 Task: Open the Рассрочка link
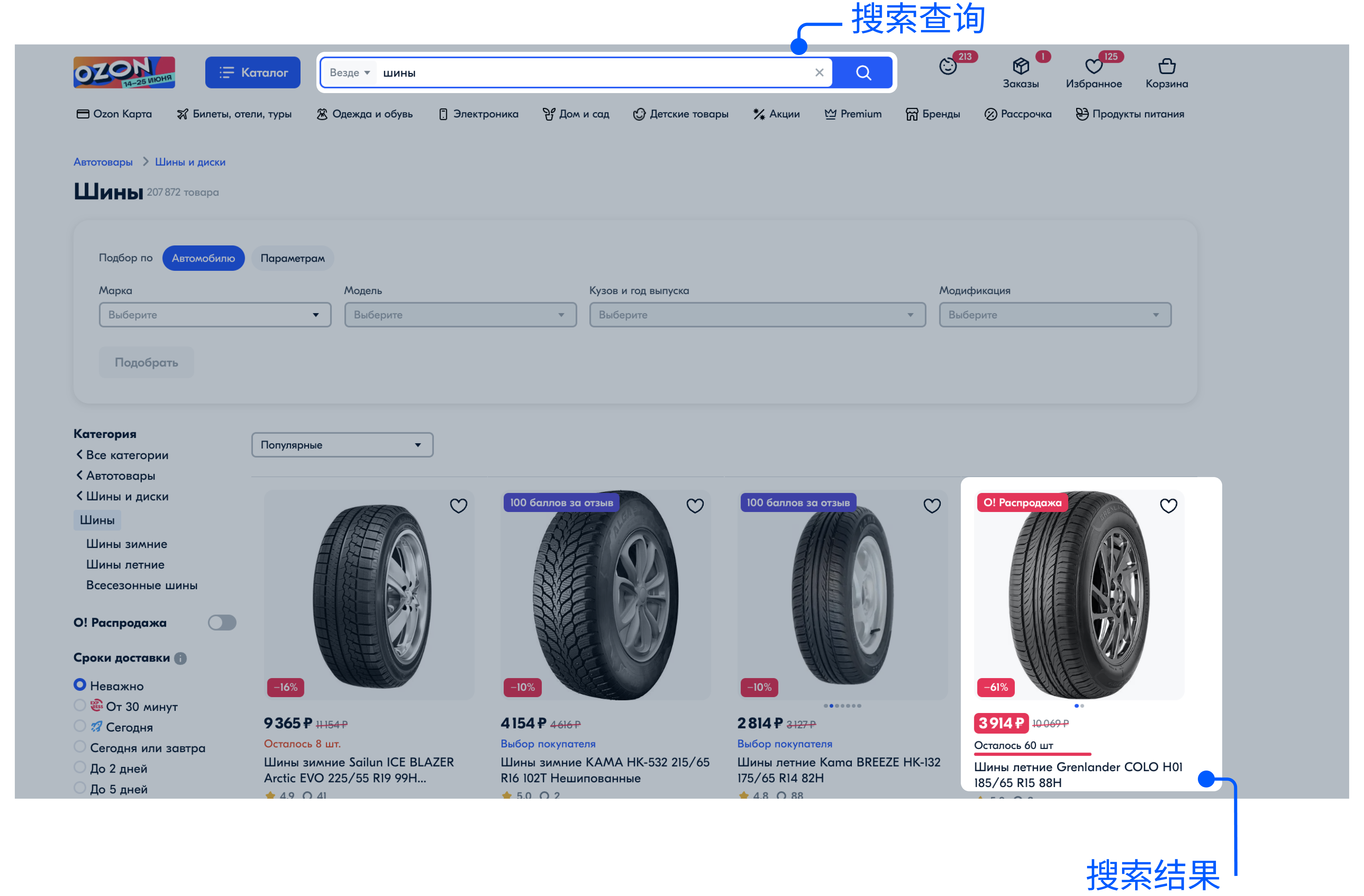pos(1018,114)
